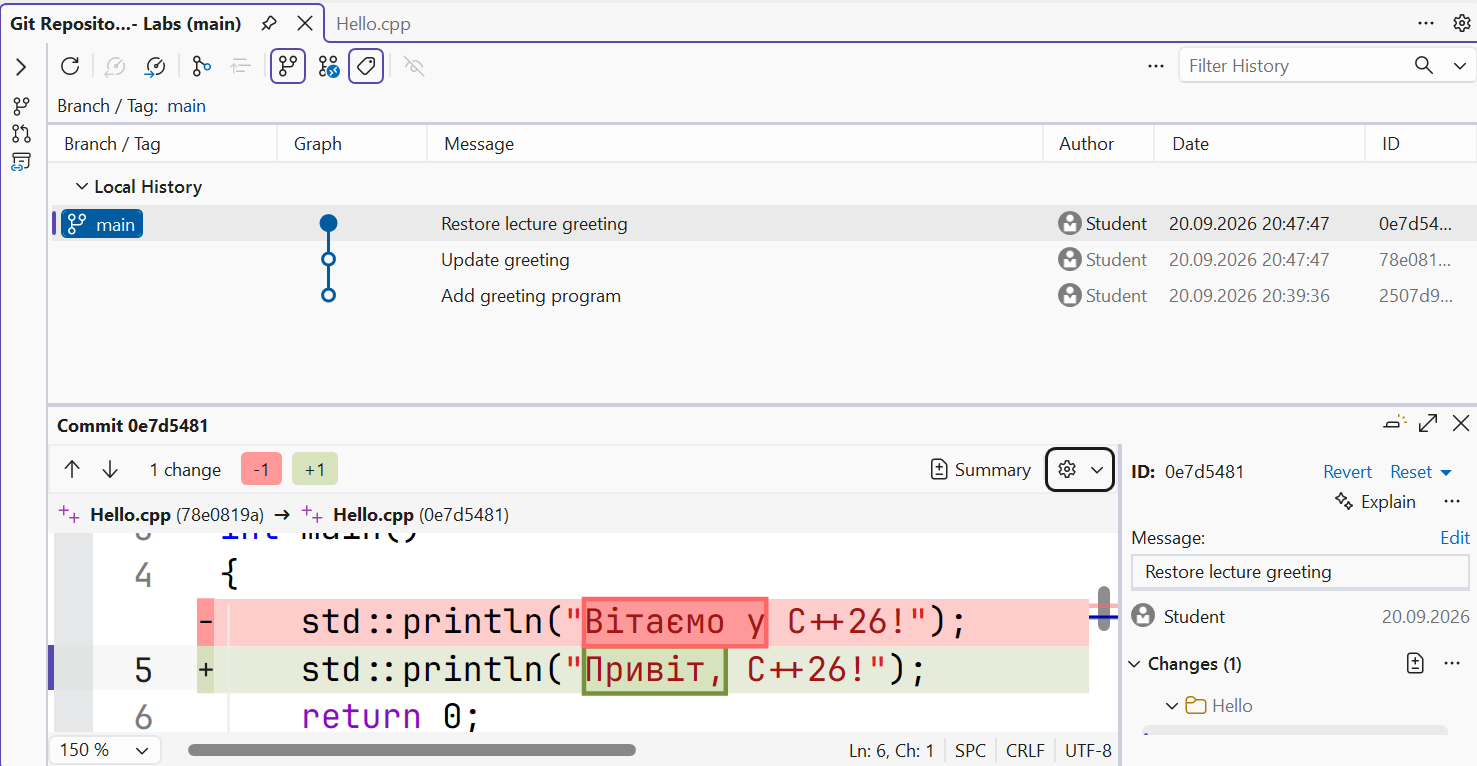Expand the left side panel chevron

21,67
